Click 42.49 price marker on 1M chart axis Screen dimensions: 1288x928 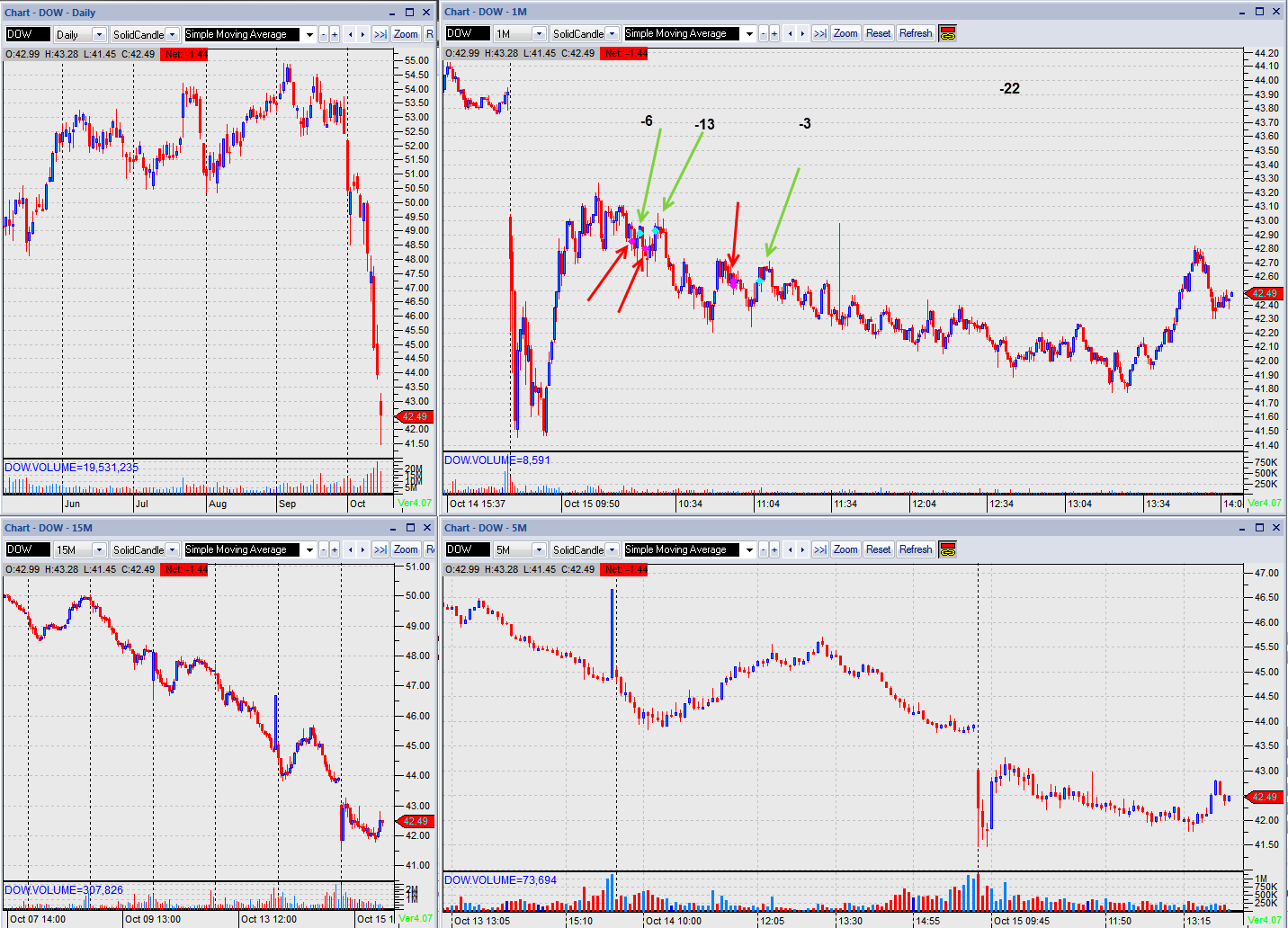pyautogui.click(x=1264, y=293)
